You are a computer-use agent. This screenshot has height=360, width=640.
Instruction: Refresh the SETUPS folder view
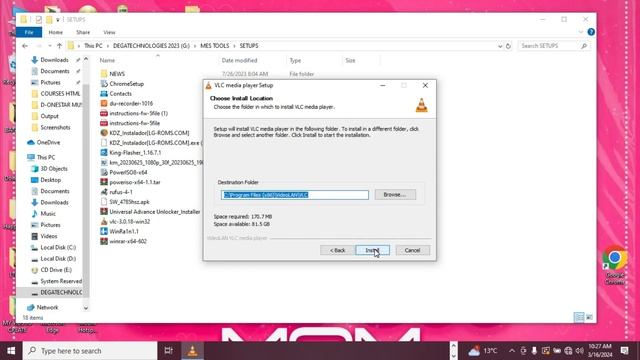(508, 46)
